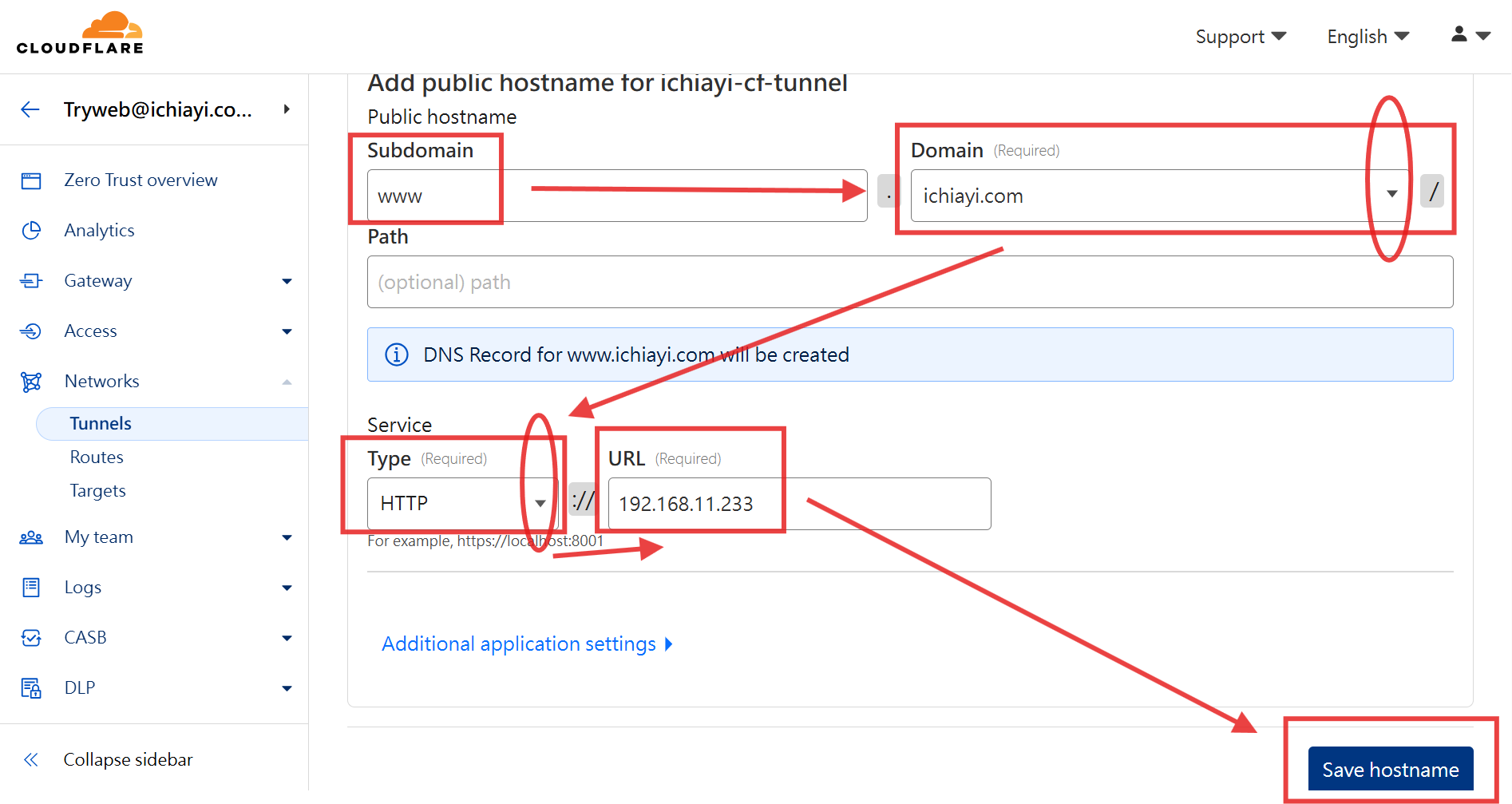This screenshot has width=1512, height=804.
Task: Open the Domain dropdown showing ichiayi.com
Action: click(1160, 196)
